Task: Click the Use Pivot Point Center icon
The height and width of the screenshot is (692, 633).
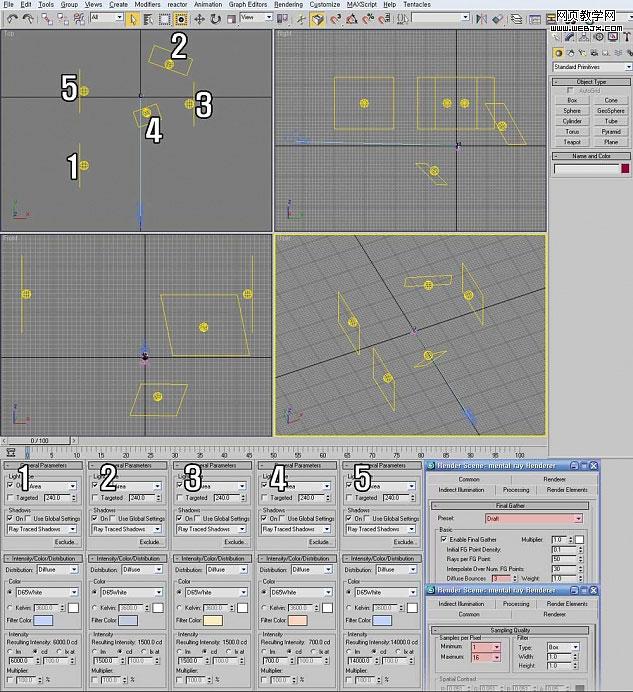Action: 283,19
